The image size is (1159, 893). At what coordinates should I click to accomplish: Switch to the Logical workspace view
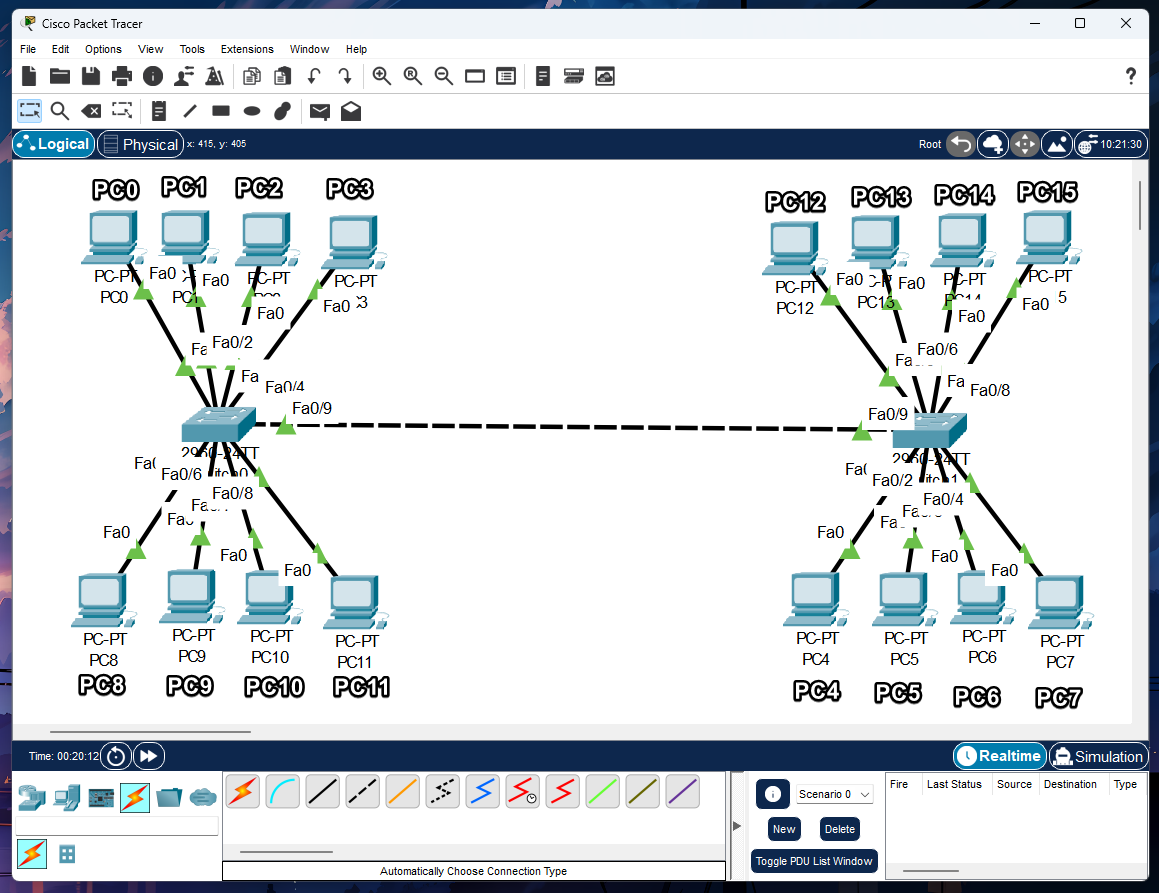pyautogui.click(x=54, y=144)
